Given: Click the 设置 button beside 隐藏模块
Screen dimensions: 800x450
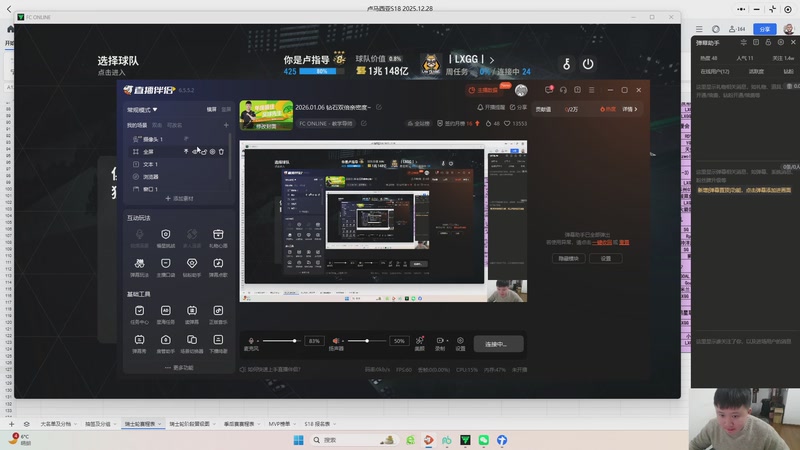Looking at the screenshot, I should [x=606, y=259].
